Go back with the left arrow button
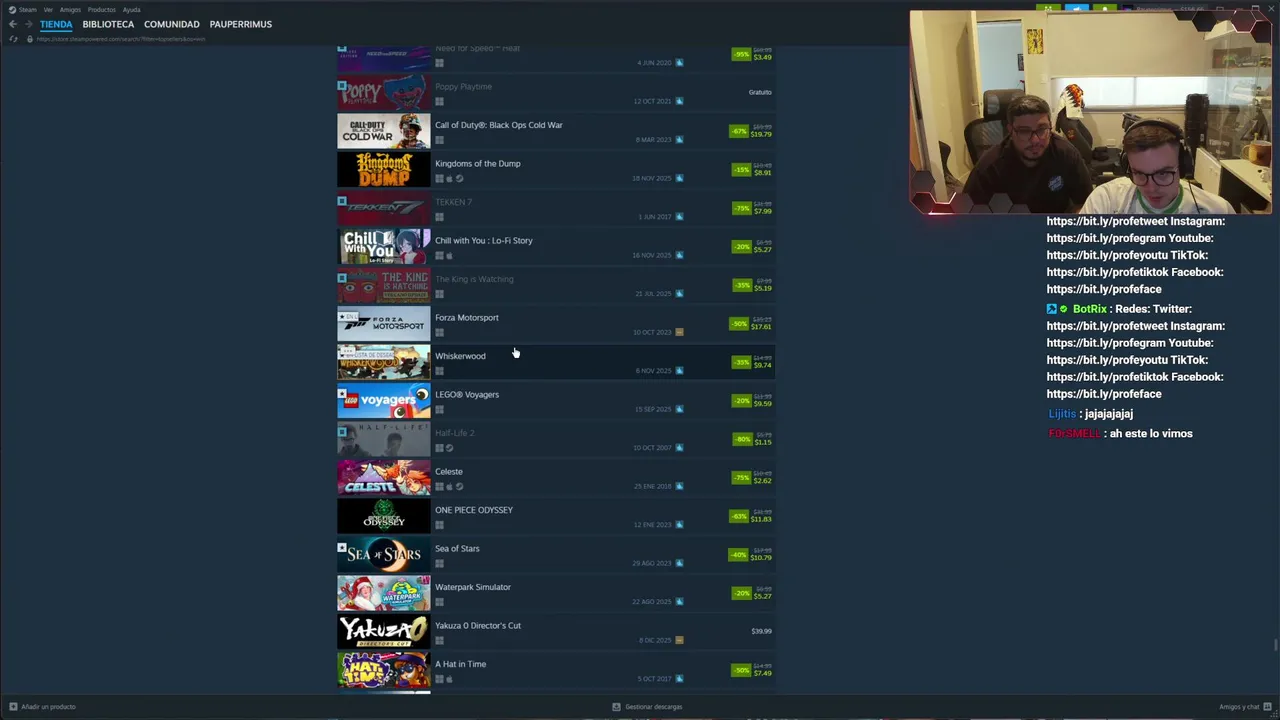Image resolution: width=1280 pixels, height=720 pixels. [13, 24]
